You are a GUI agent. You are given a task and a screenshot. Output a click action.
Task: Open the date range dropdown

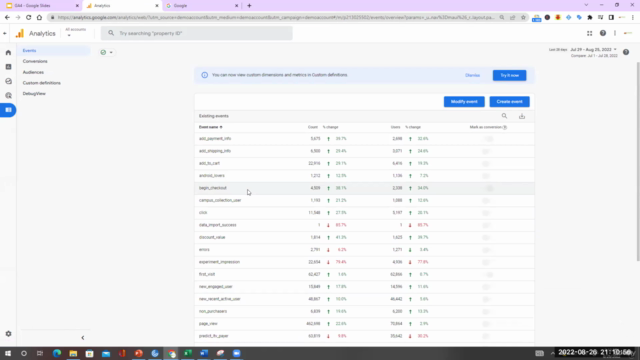593,49
